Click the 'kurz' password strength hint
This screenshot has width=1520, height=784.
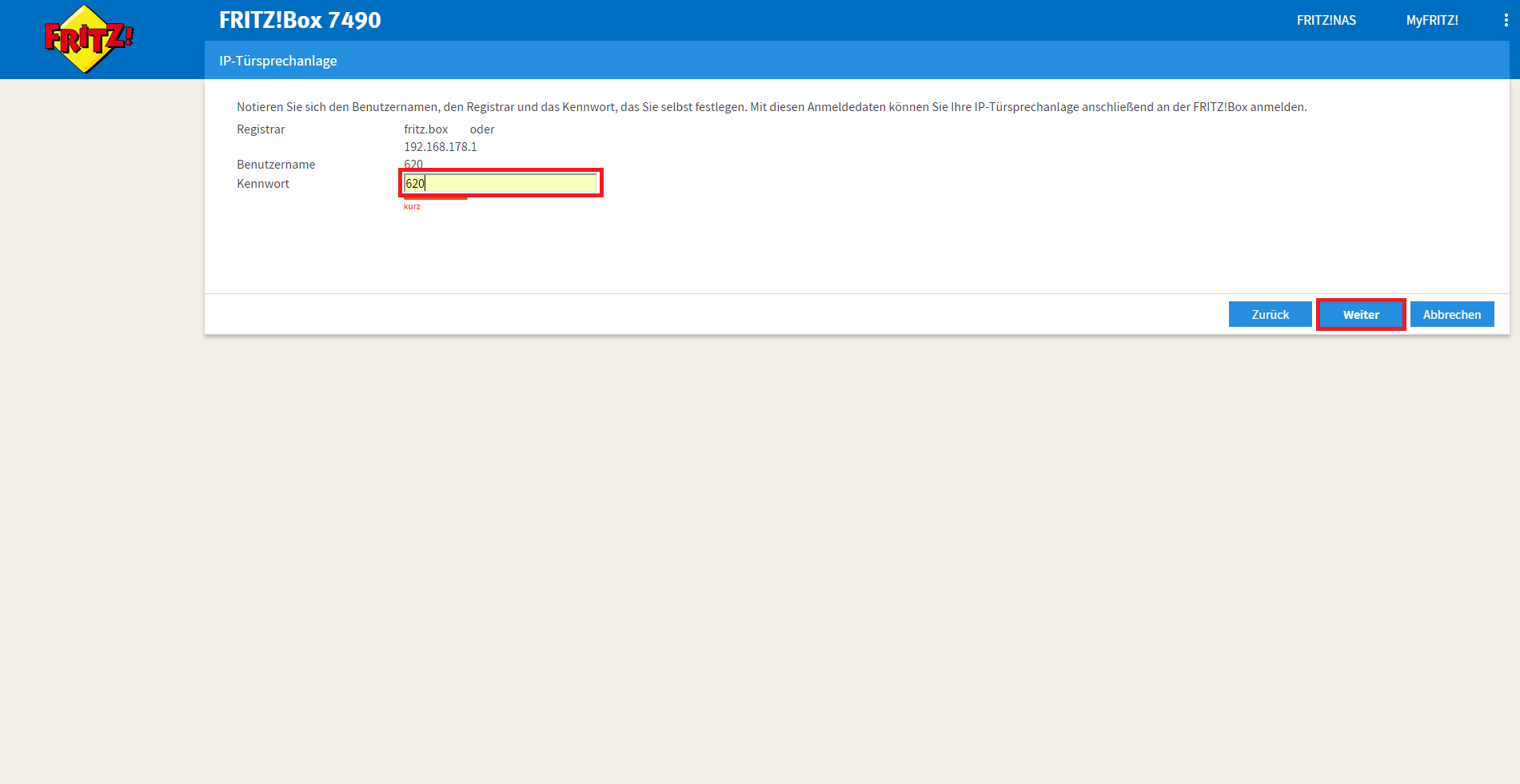pos(412,206)
